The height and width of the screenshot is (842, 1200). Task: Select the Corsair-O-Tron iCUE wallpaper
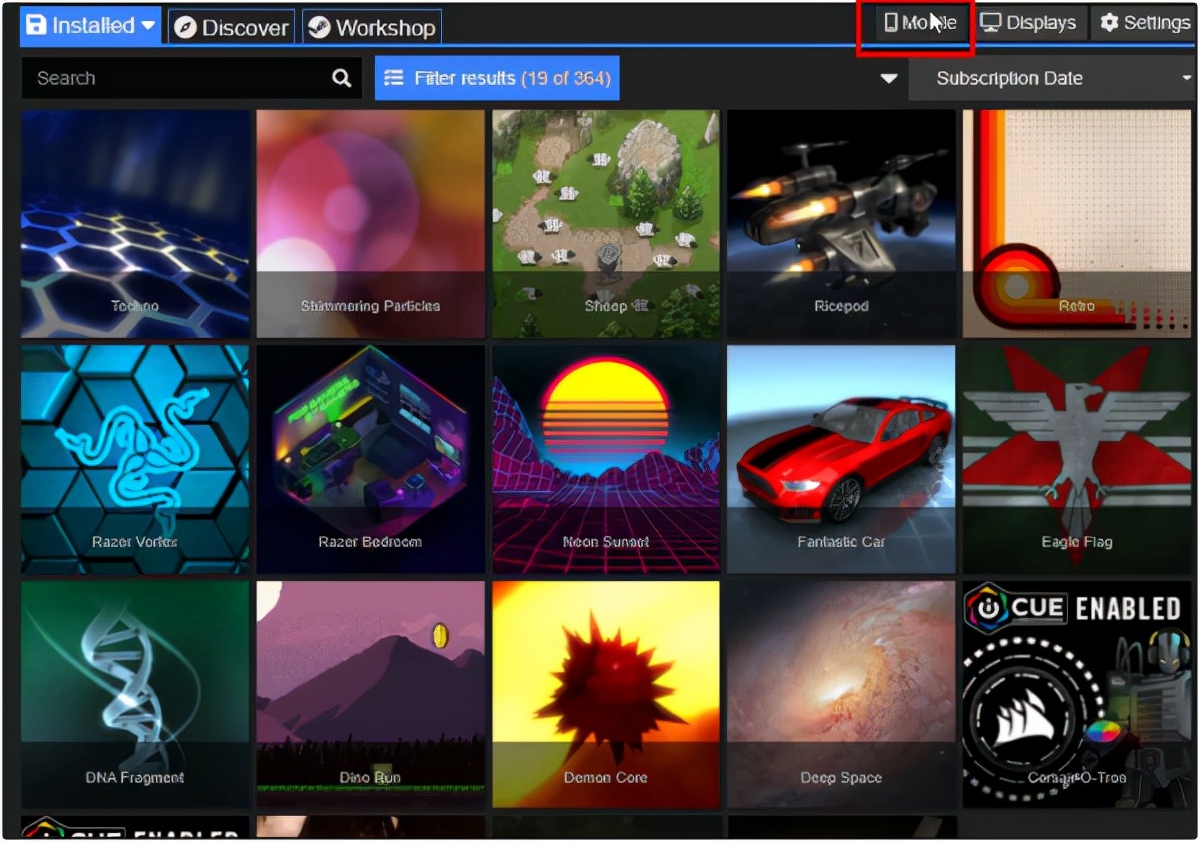[1077, 695]
